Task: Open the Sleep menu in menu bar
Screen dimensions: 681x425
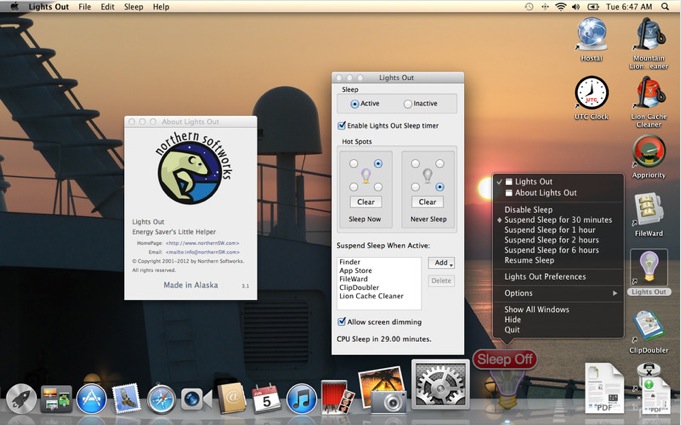Action: pos(132,7)
